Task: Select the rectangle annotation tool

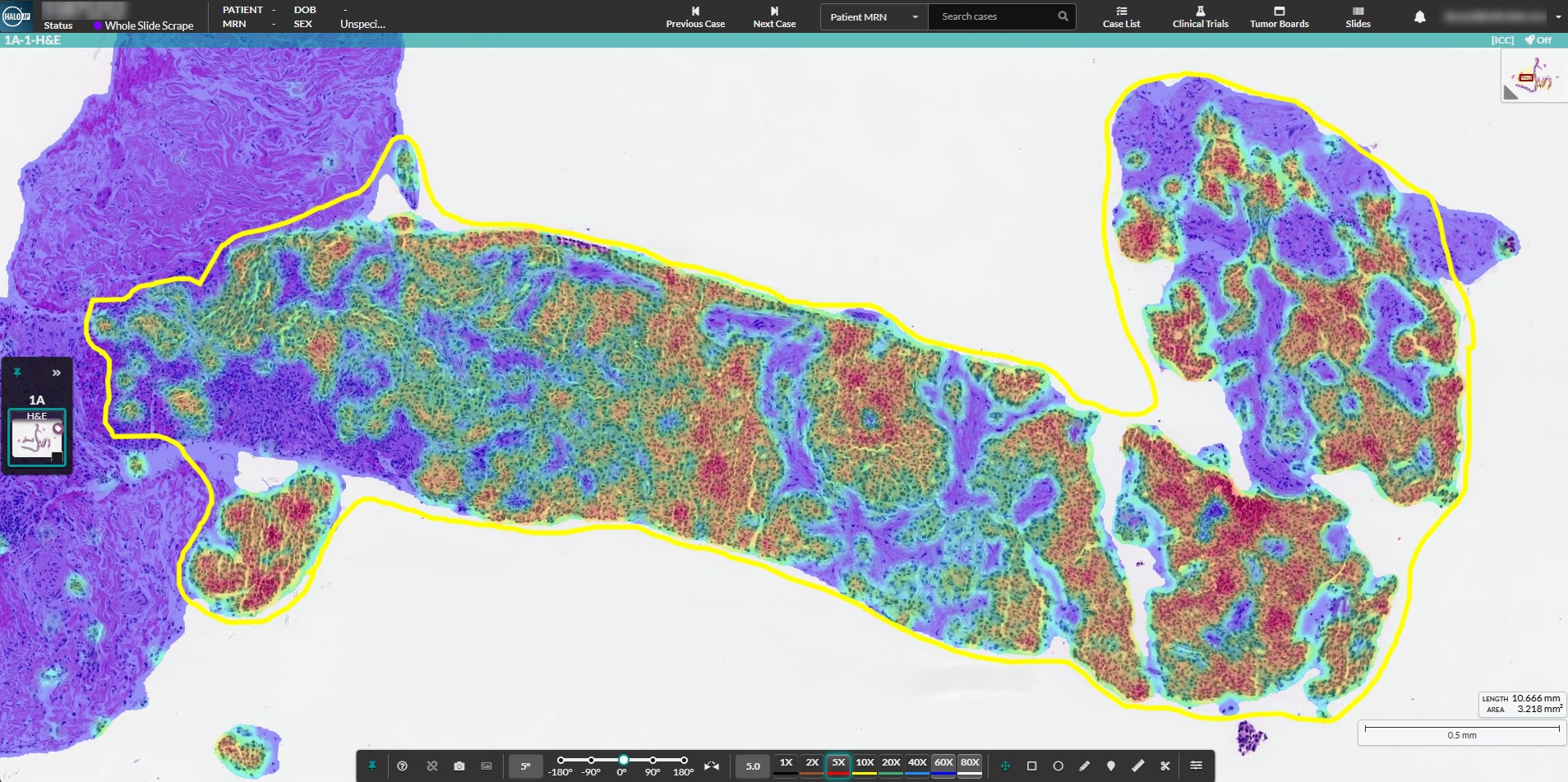Action: tap(1032, 766)
